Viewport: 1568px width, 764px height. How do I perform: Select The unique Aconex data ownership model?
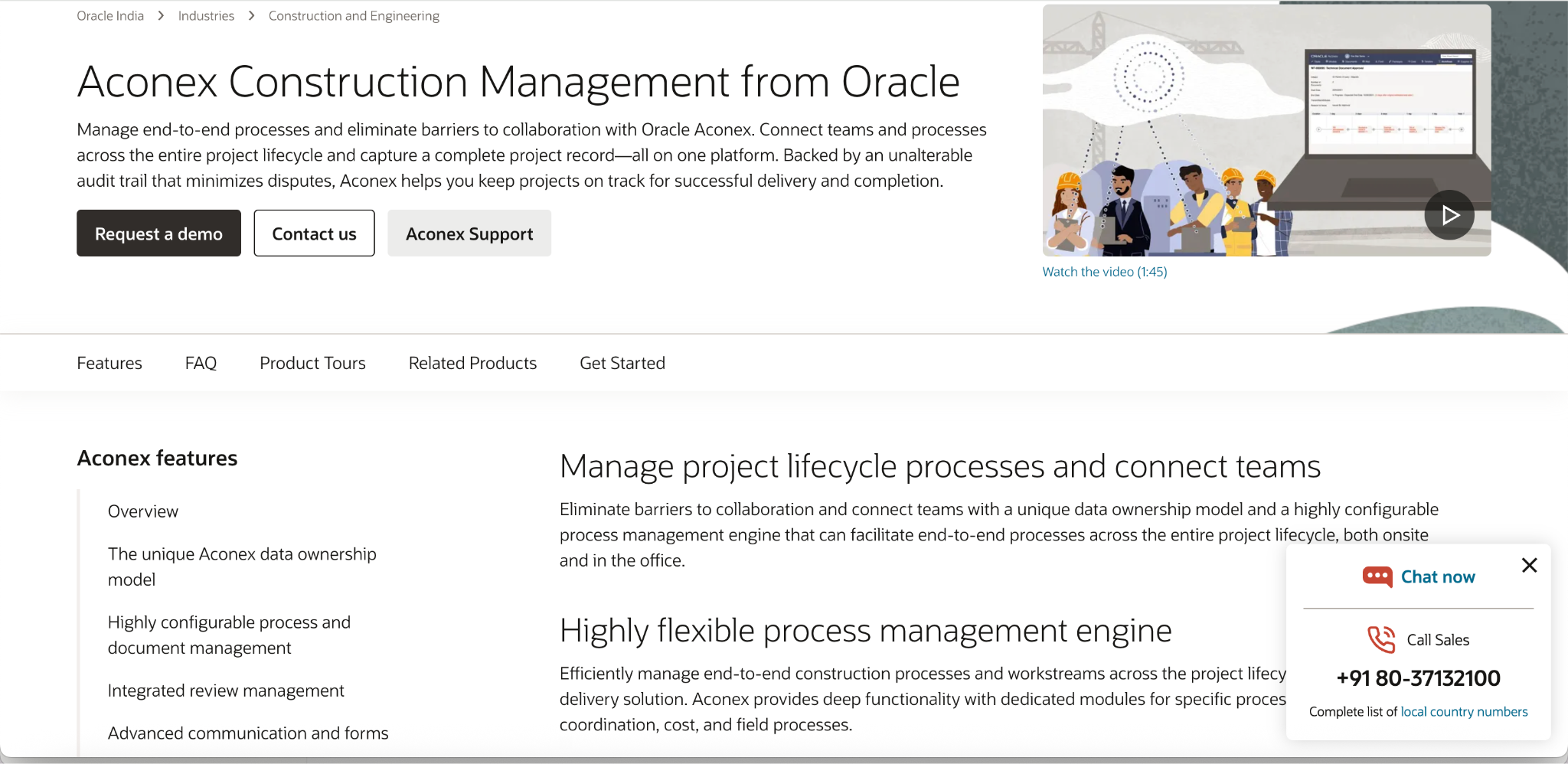[242, 566]
